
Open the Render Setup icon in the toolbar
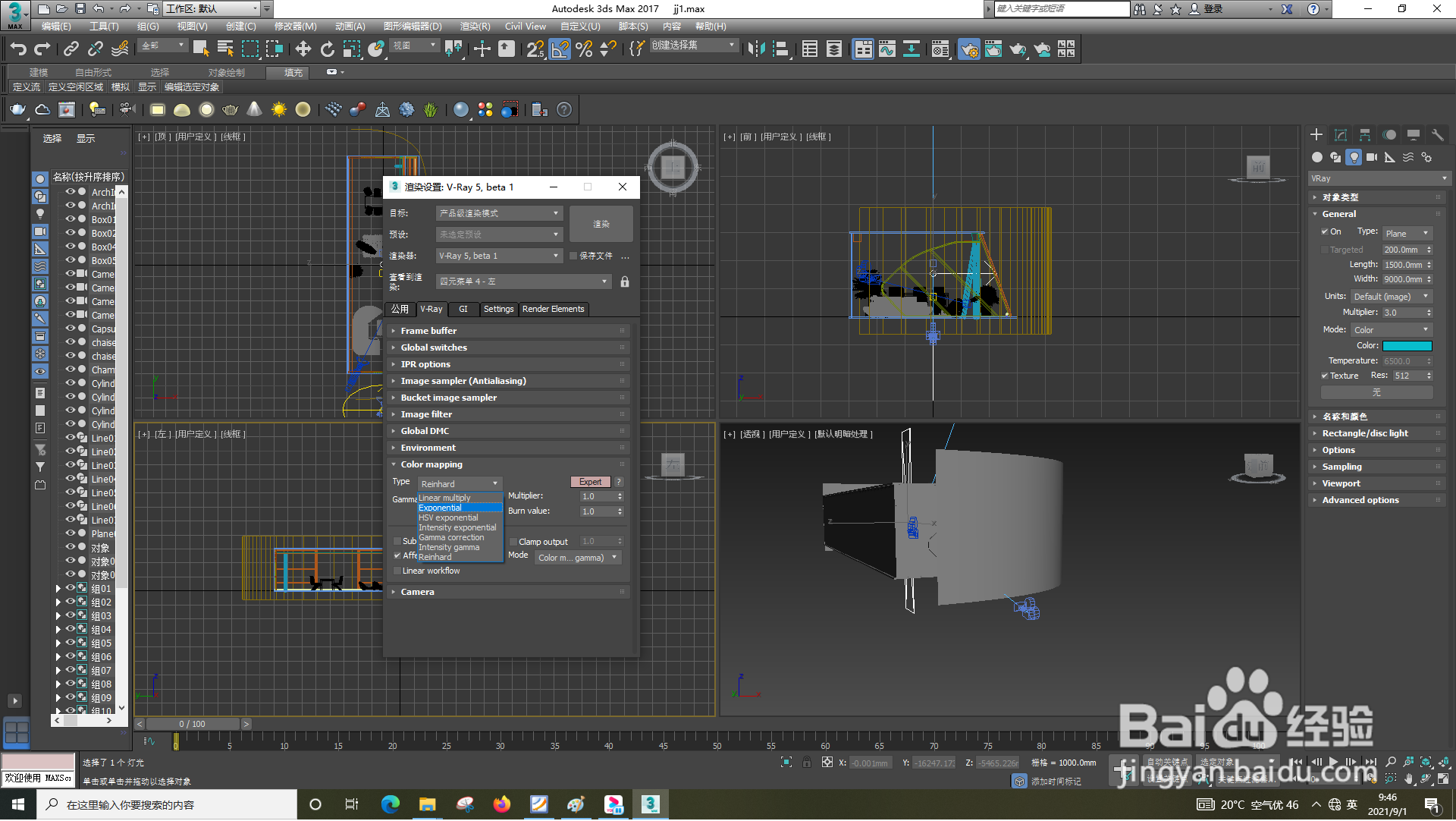pos(969,49)
